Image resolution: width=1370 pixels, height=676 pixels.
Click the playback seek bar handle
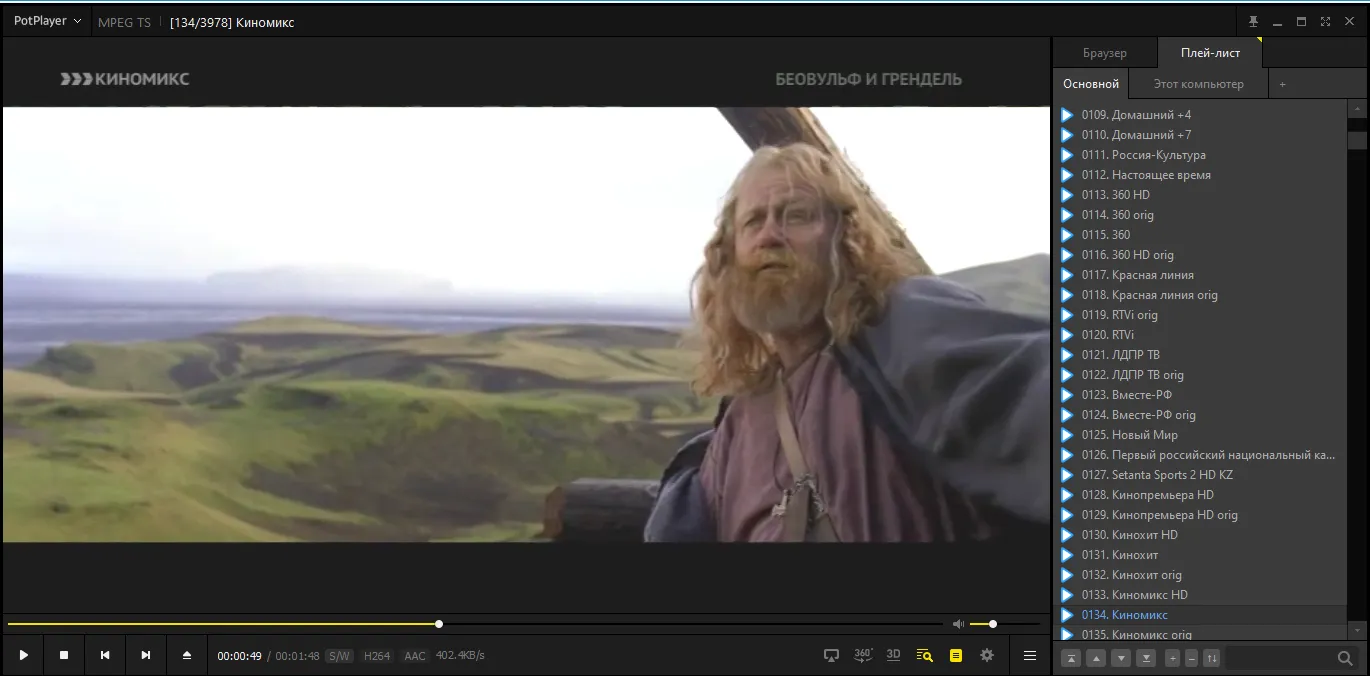coord(439,624)
